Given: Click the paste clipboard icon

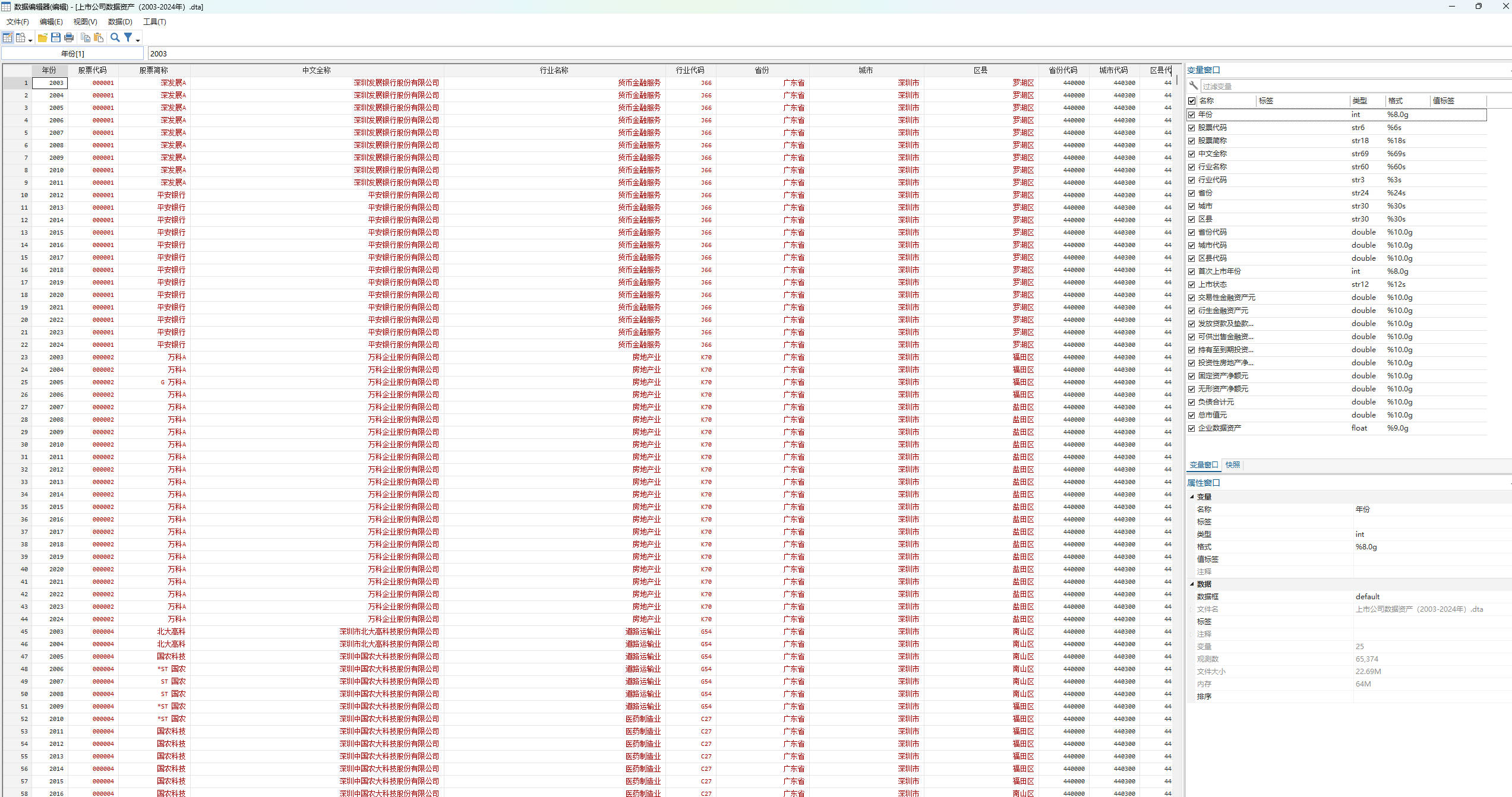Looking at the screenshot, I should (x=99, y=37).
